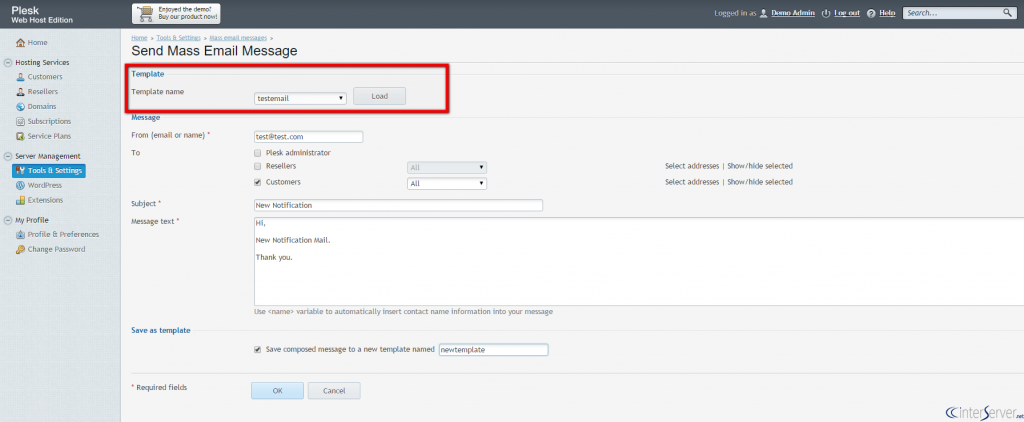This screenshot has width=1024, height=422.
Task: Click the Subscriptions icon
Action: 21,122
